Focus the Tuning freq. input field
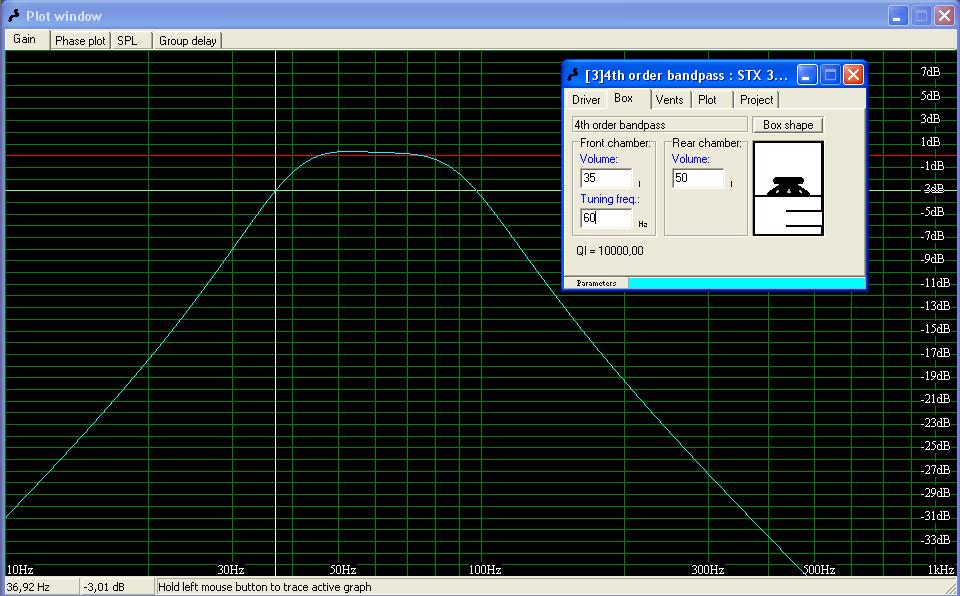This screenshot has width=960, height=596. click(x=606, y=218)
